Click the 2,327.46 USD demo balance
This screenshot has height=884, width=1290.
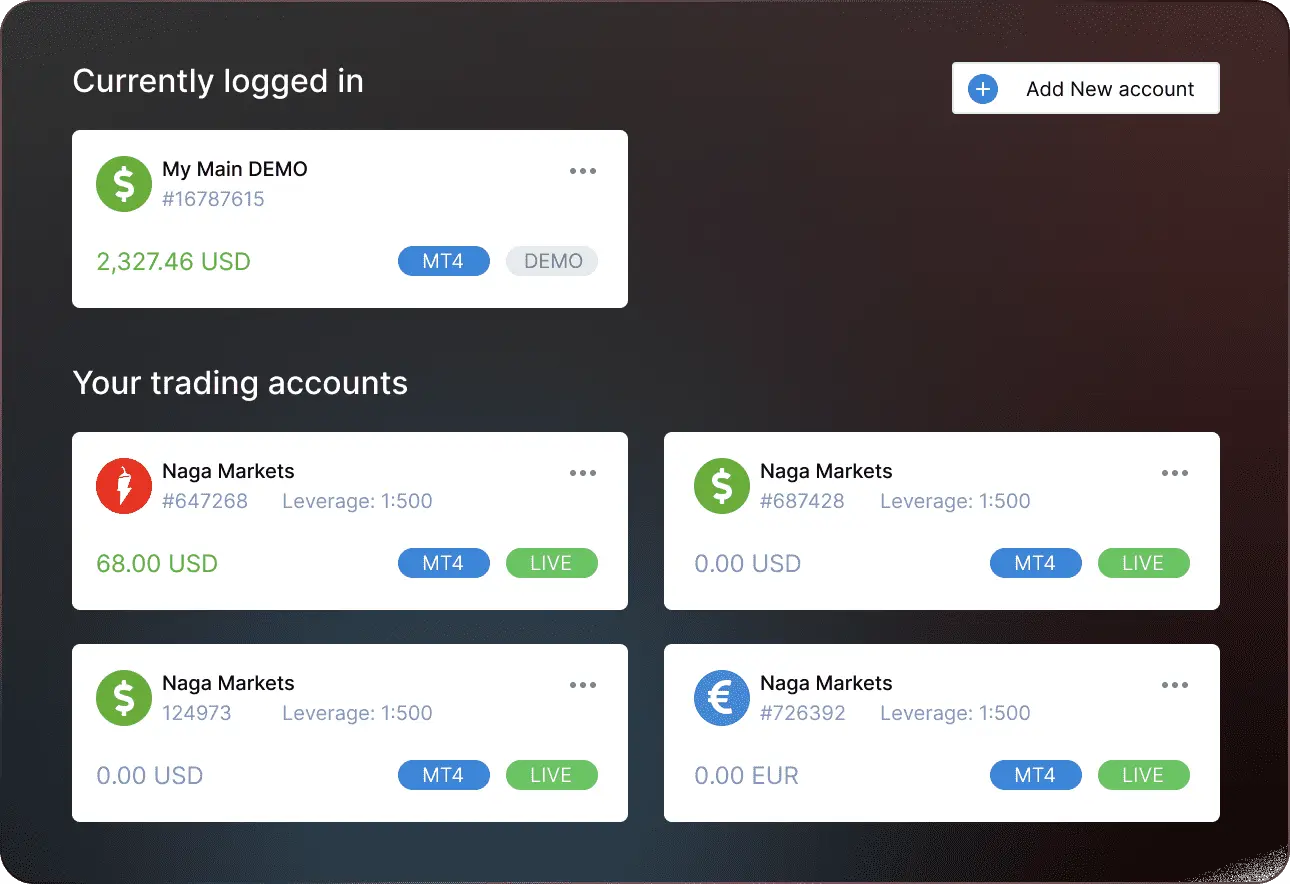173,262
